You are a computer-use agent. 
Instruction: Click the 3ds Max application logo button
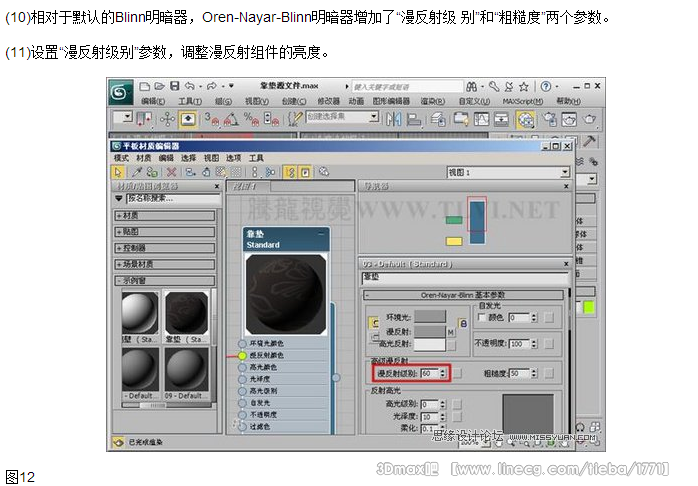pyautogui.click(x=121, y=93)
